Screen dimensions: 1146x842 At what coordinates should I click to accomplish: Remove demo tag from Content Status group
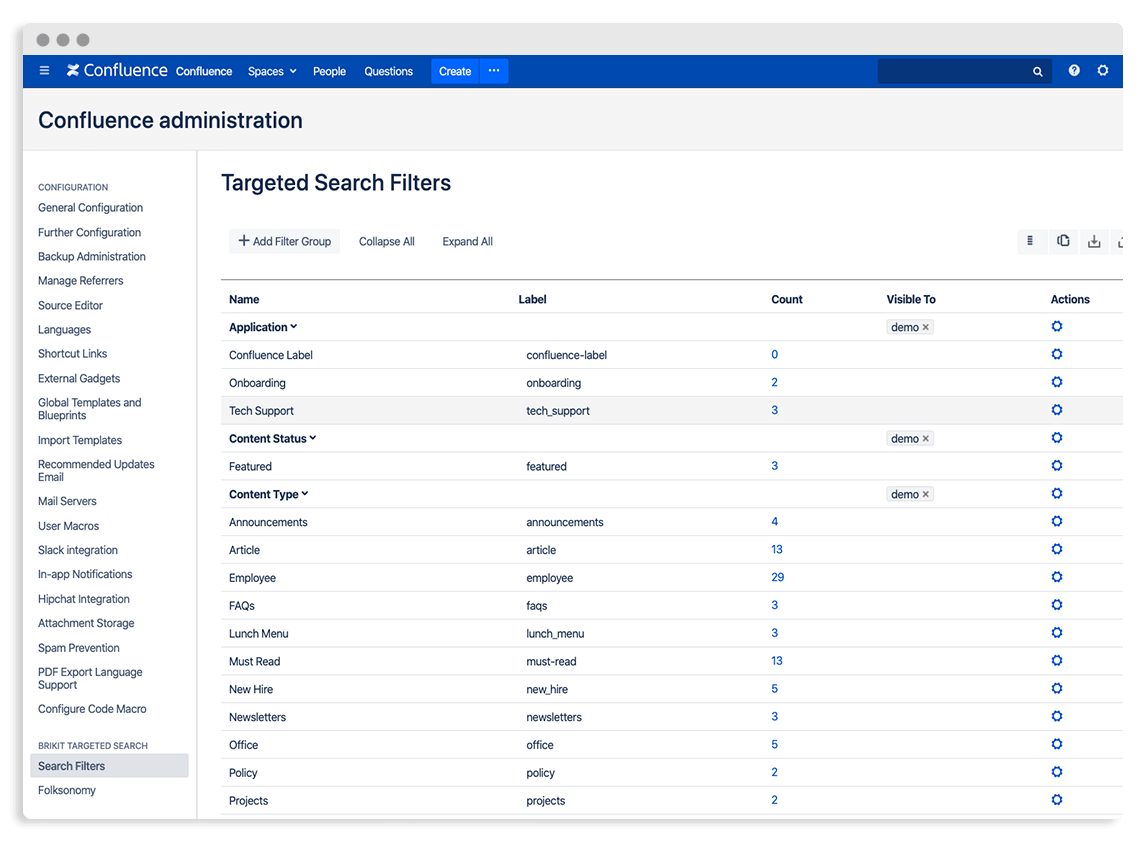click(x=926, y=439)
